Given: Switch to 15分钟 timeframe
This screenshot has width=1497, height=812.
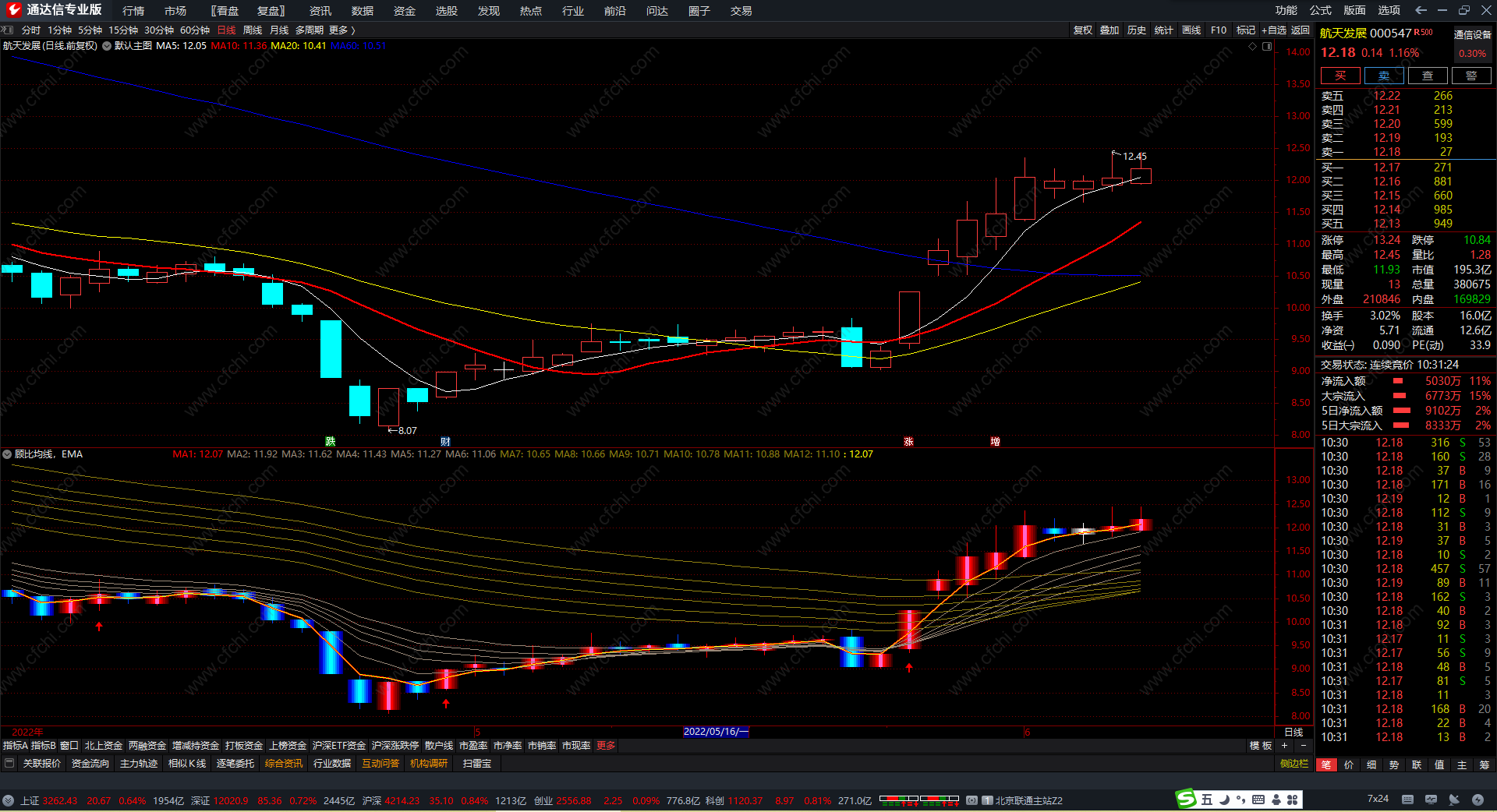Looking at the screenshot, I should [x=123, y=30].
